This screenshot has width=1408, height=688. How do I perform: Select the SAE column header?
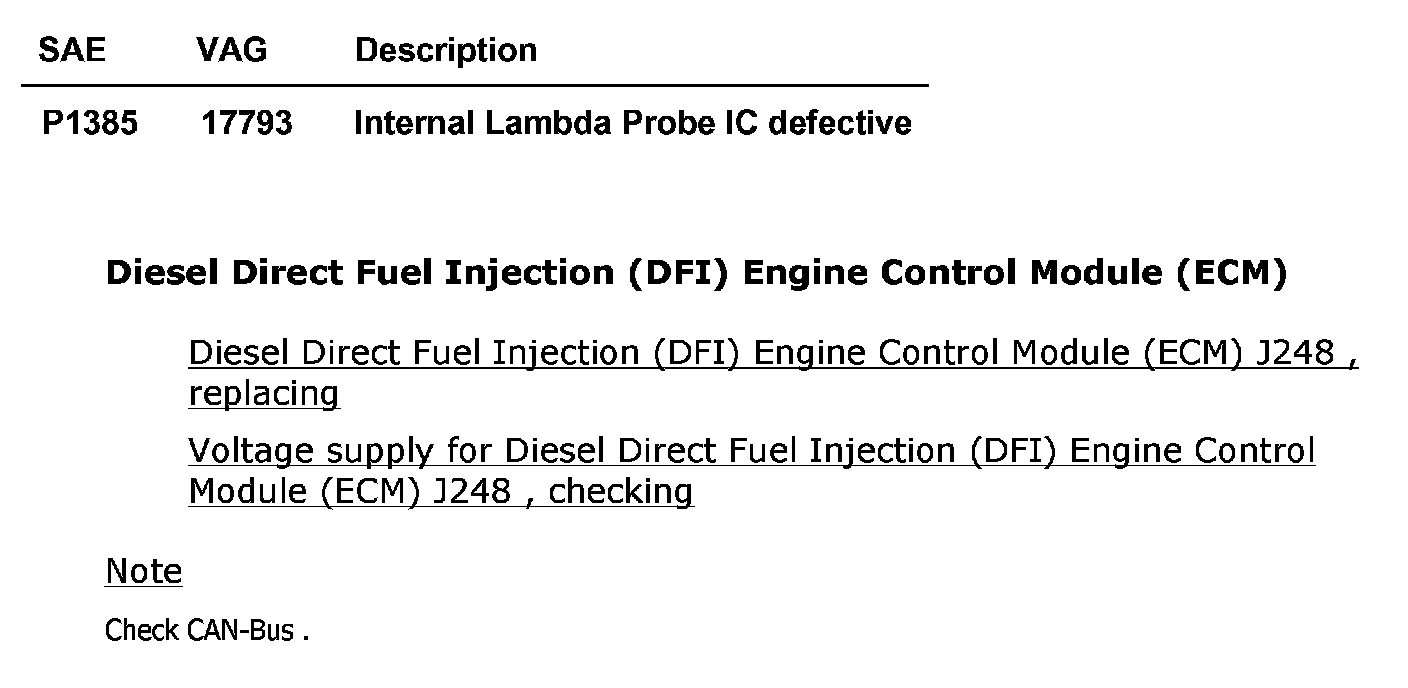pyautogui.click(x=72, y=50)
